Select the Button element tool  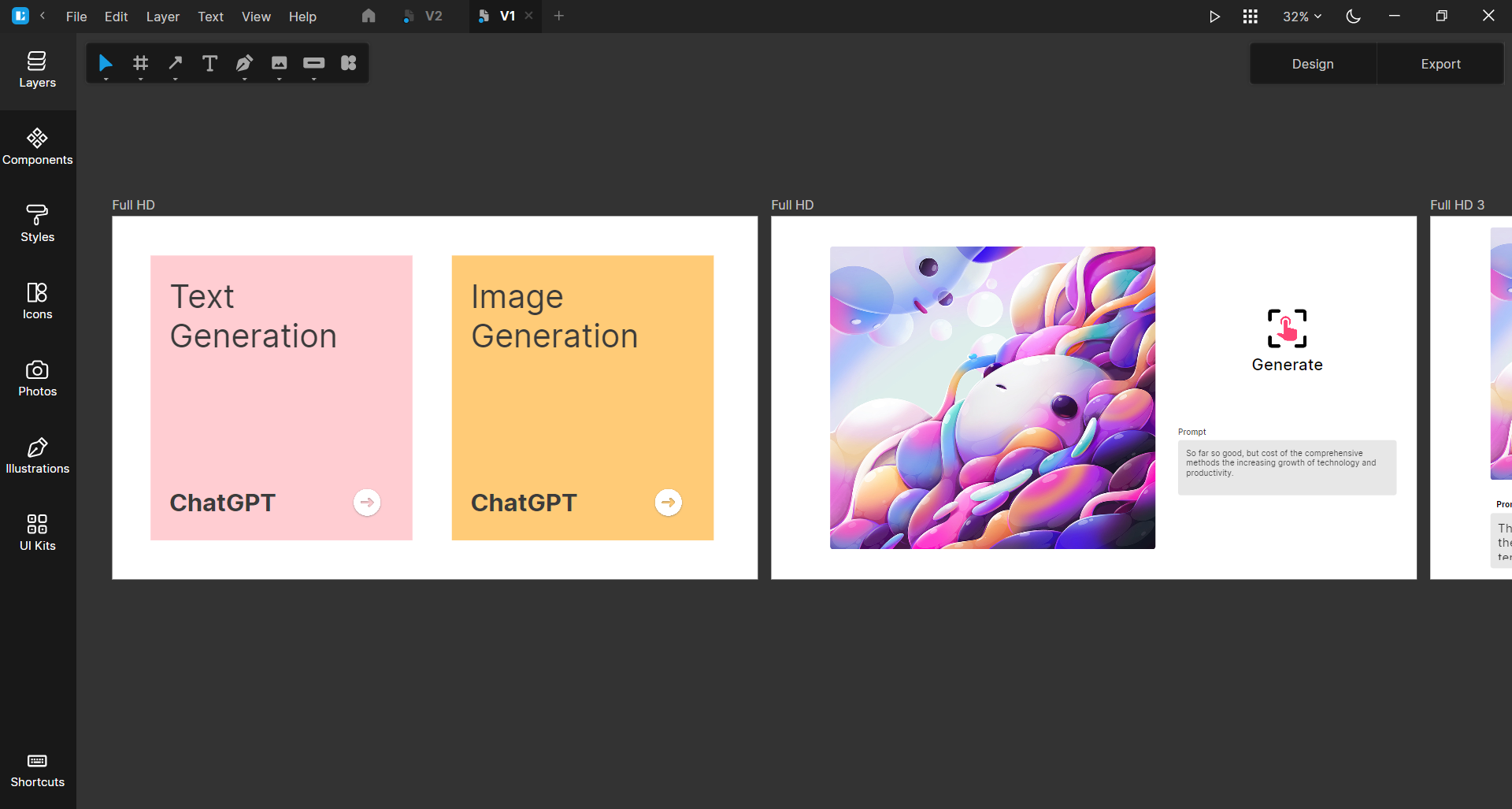pyautogui.click(x=313, y=62)
